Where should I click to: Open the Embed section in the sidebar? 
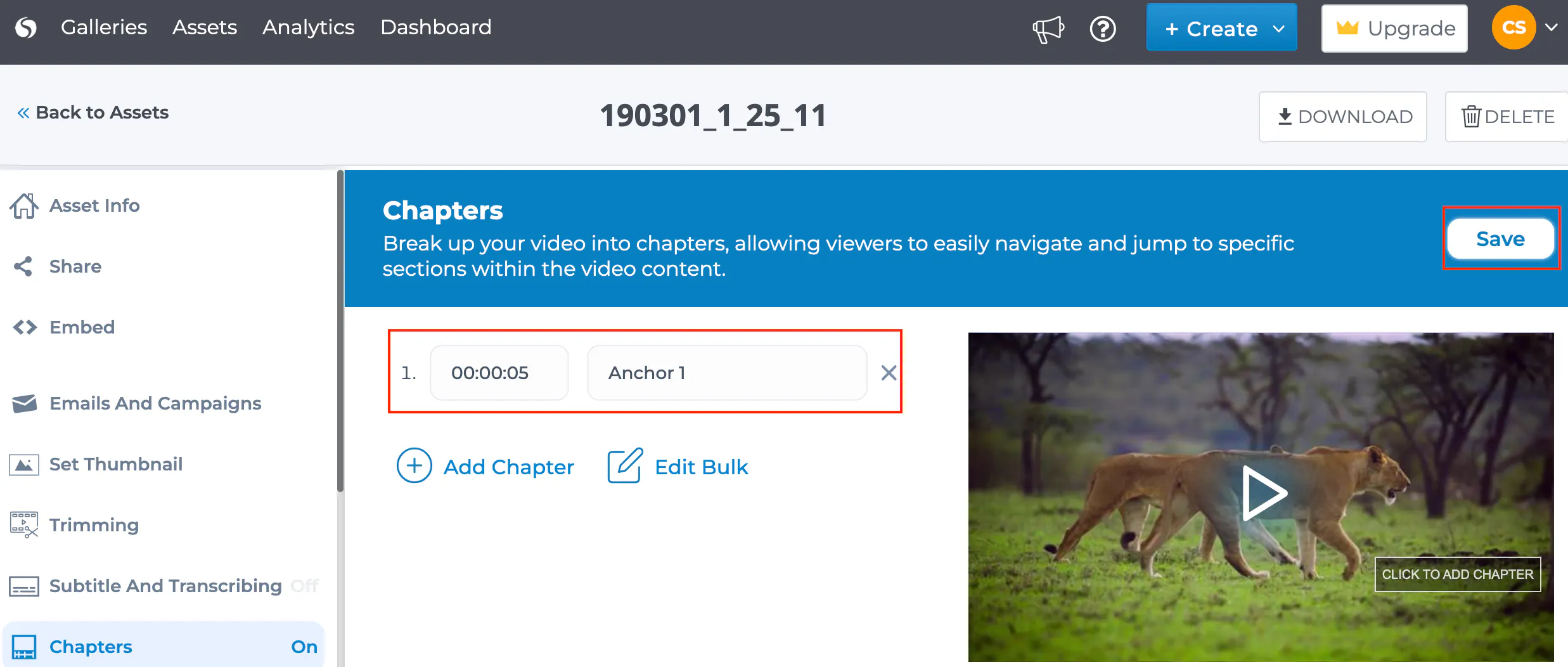point(63,327)
